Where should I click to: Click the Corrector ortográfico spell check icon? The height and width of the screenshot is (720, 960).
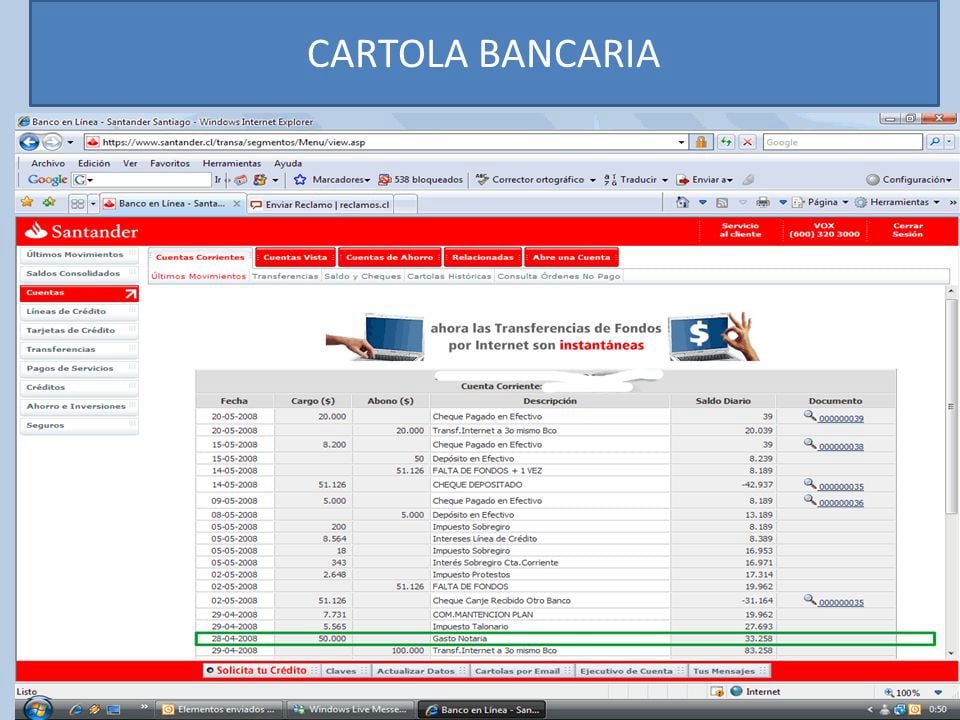[482, 179]
